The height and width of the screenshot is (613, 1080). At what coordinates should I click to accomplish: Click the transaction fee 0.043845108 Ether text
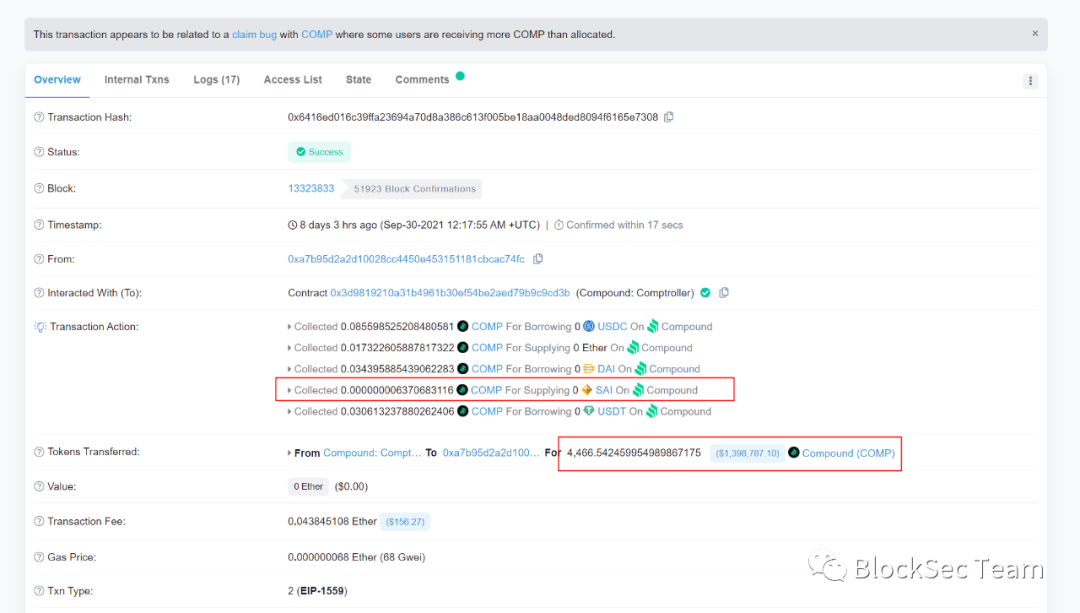332,521
